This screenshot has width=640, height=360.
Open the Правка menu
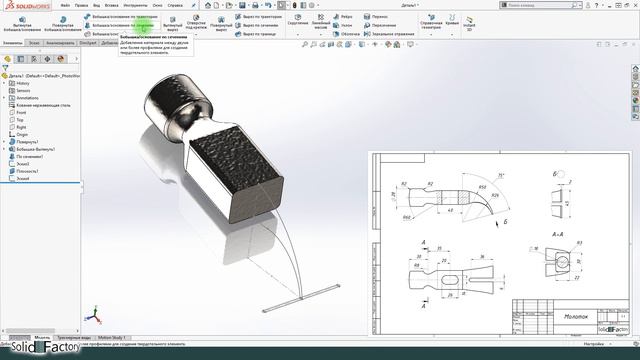(81, 6)
